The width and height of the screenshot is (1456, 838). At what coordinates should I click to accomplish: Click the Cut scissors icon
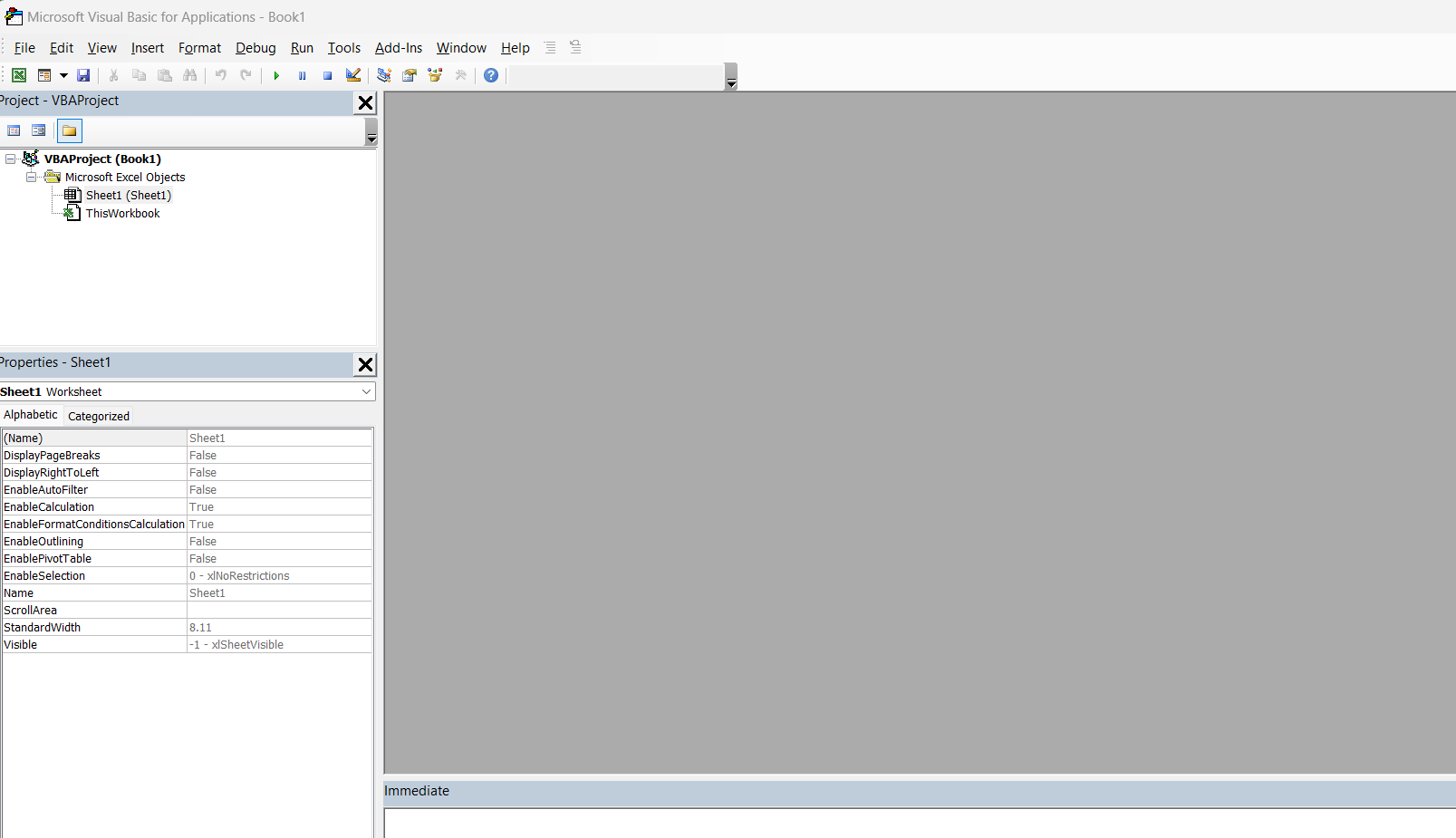(114, 75)
